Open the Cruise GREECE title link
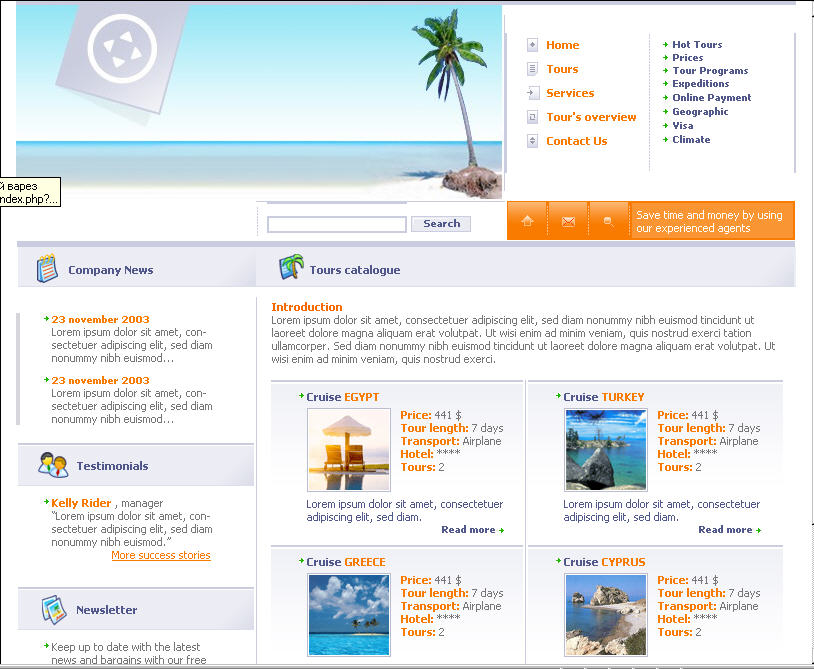Image resolution: width=814 pixels, height=669 pixels. (346, 562)
